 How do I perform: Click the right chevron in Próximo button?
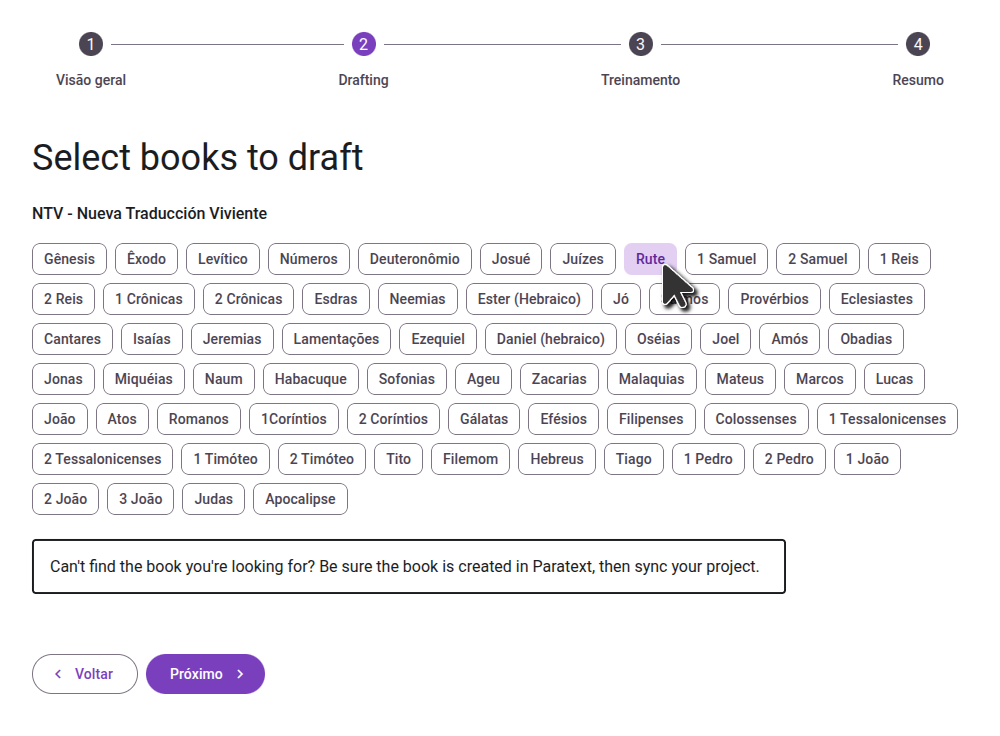(x=240, y=673)
